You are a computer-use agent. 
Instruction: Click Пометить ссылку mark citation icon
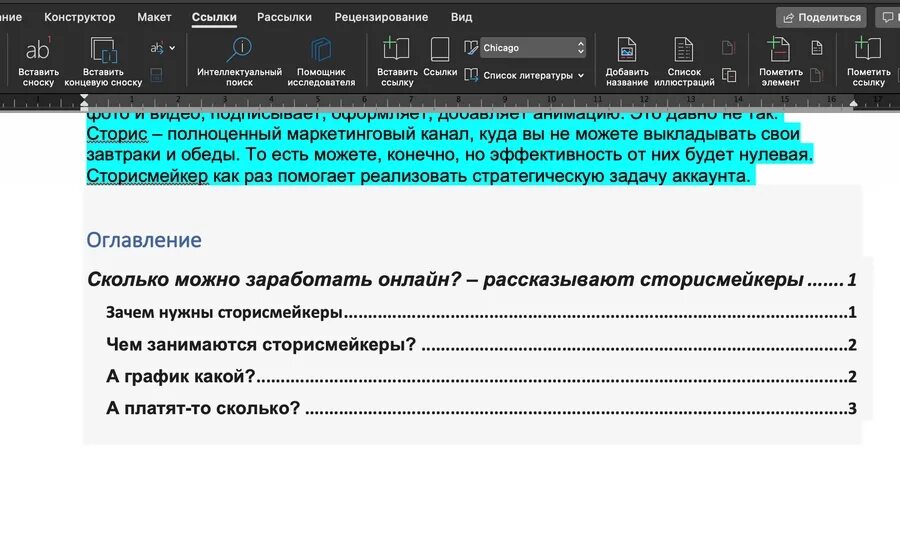(868, 50)
